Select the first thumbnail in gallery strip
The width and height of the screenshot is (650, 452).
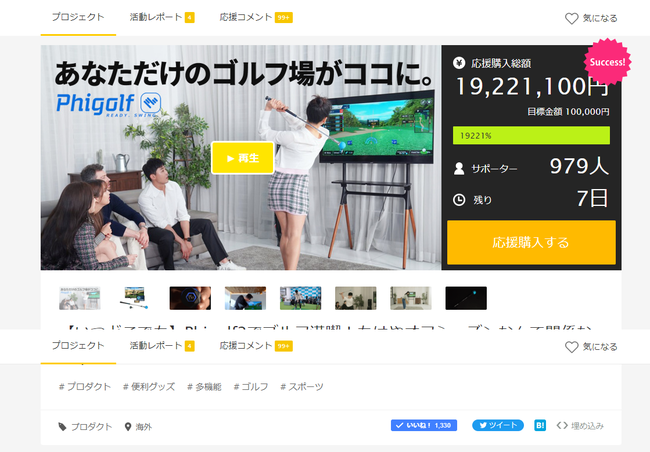(x=79, y=298)
